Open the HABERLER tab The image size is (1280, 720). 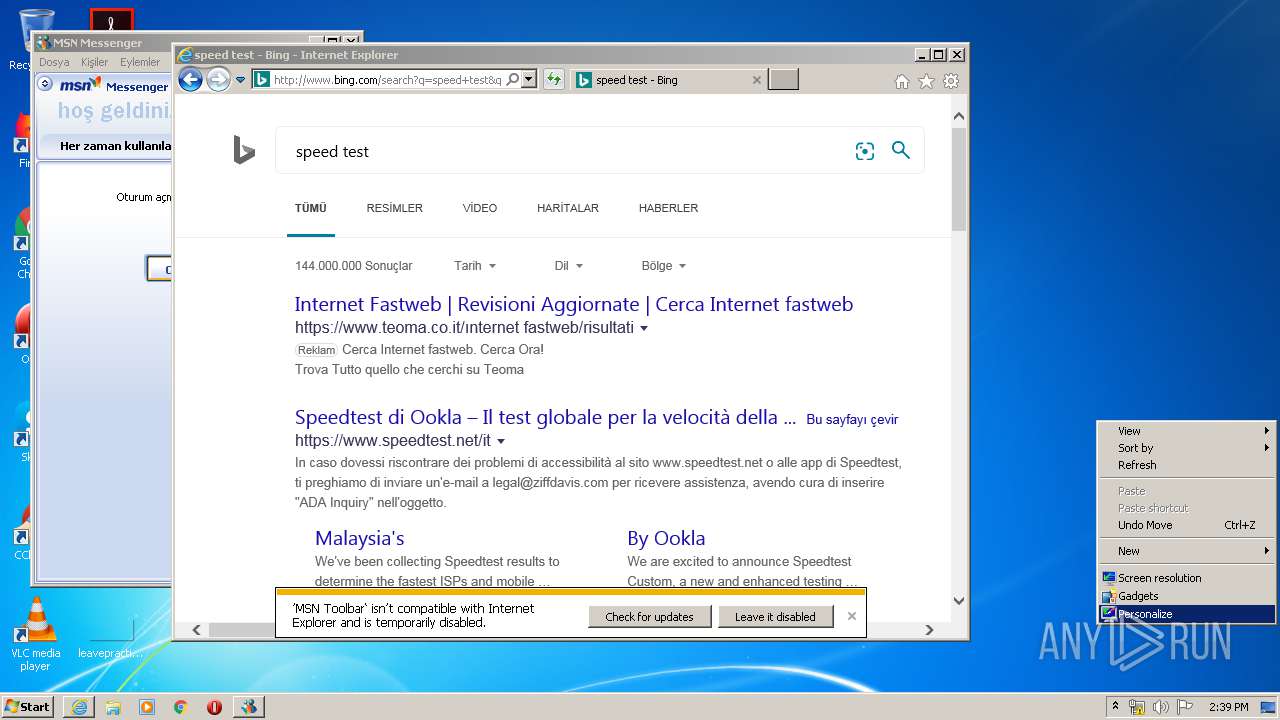point(668,208)
